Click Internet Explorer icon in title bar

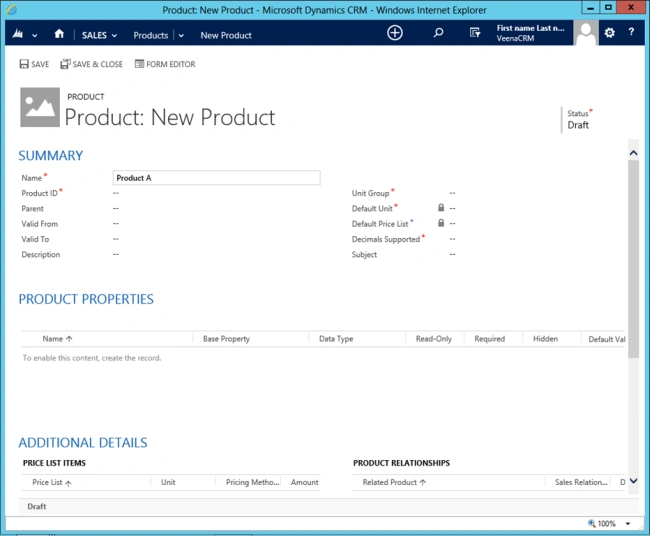click(x=11, y=10)
